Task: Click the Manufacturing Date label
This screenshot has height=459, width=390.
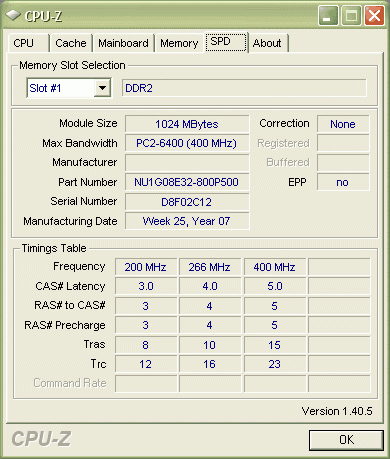Action: (70, 221)
